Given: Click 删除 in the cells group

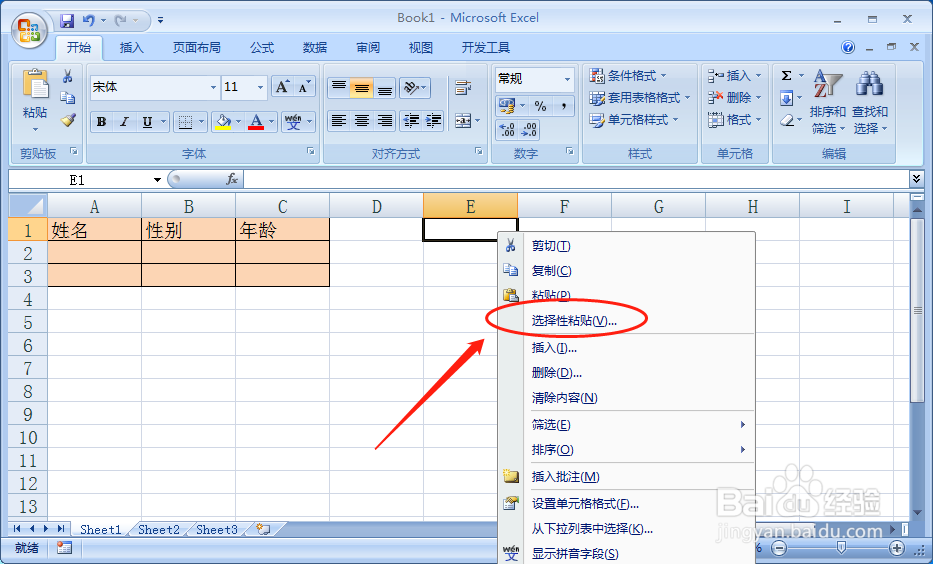Looking at the screenshot, I should tap(734, 98).
